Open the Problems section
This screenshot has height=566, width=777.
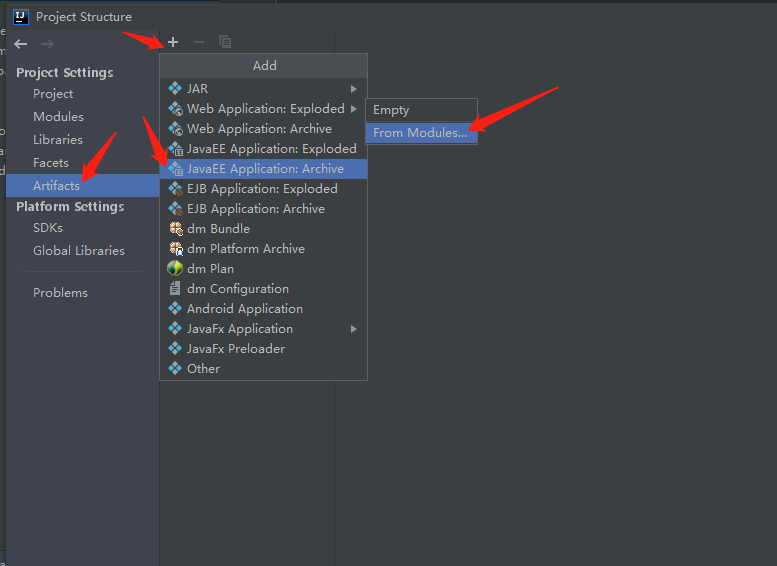[82, 292]
